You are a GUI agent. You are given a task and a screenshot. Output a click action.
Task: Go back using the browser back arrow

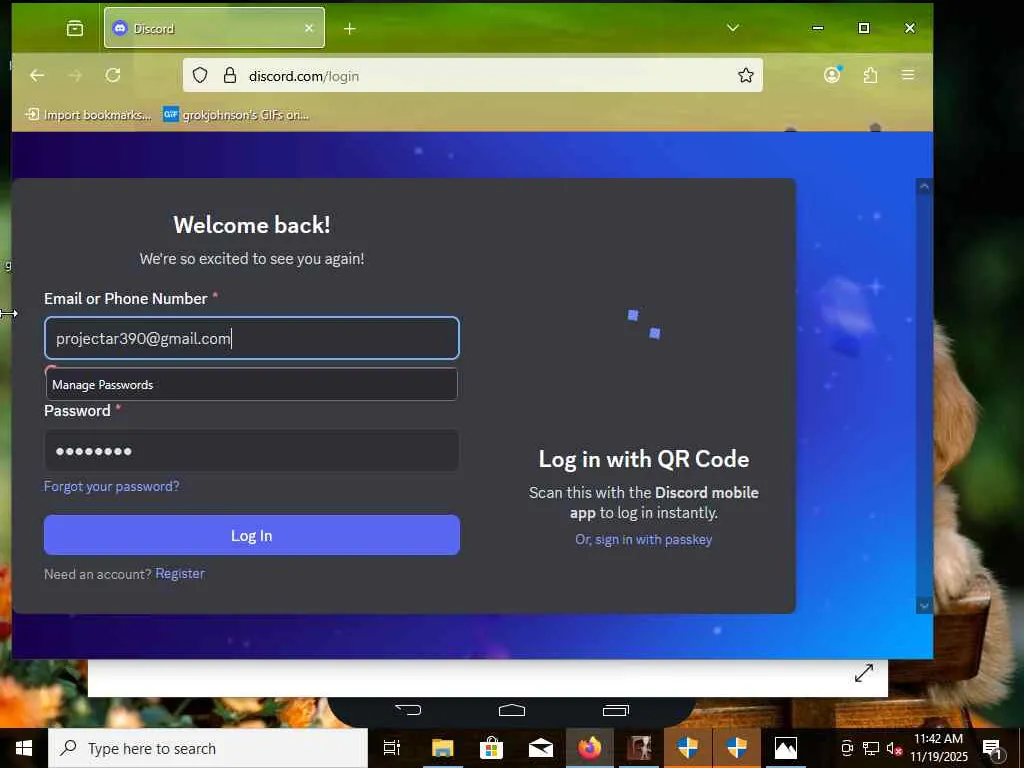(37, 76)
